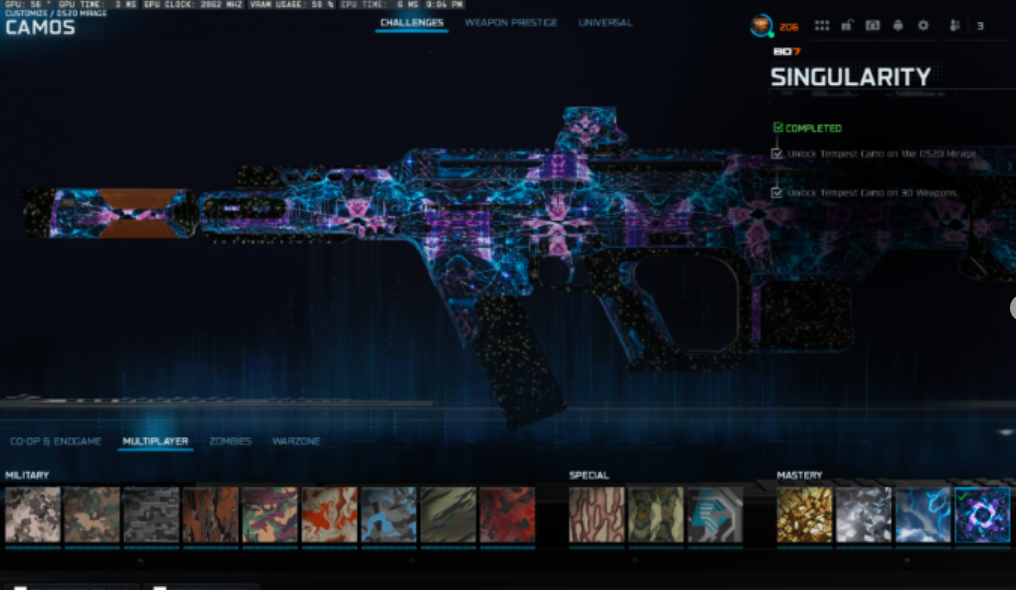Click the Military section label

coord(27,475)
